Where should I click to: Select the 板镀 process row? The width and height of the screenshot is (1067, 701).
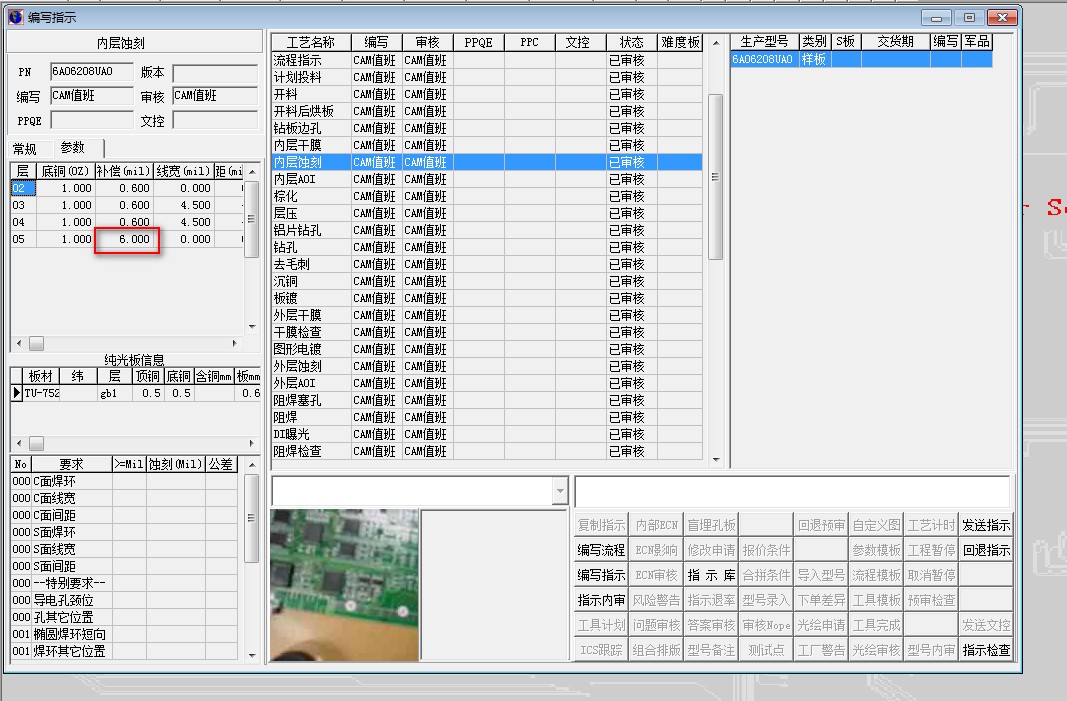pyautogui.click(x=487, y=298)
